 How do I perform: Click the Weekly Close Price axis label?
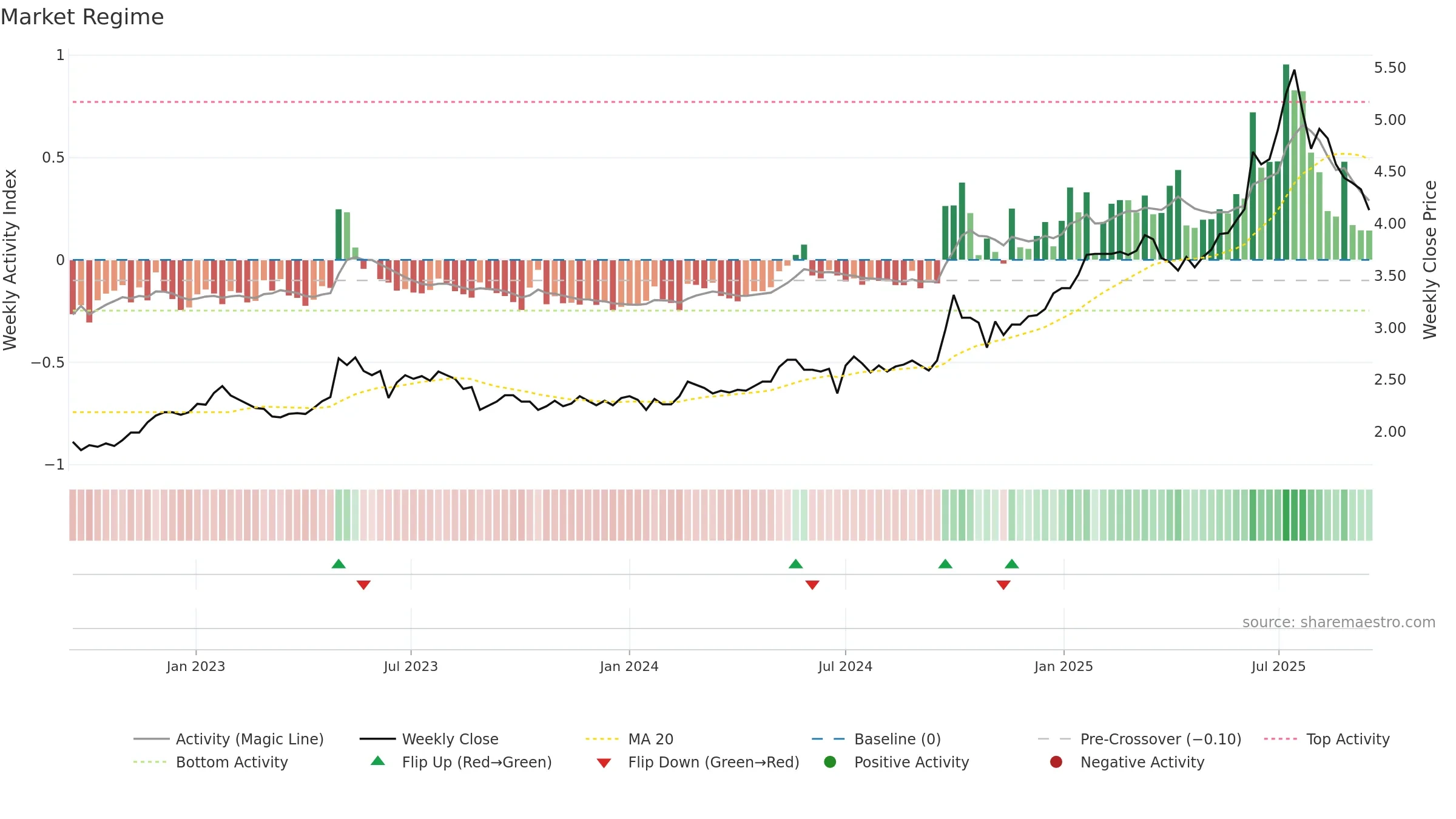(1430, 260)
